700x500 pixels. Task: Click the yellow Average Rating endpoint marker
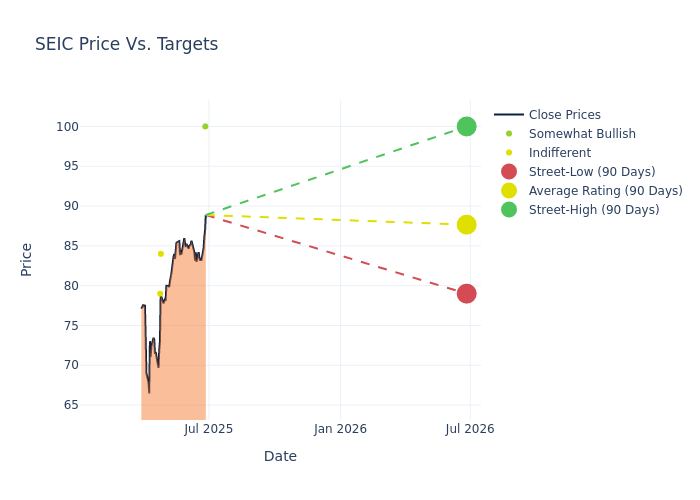coord(466,225)
